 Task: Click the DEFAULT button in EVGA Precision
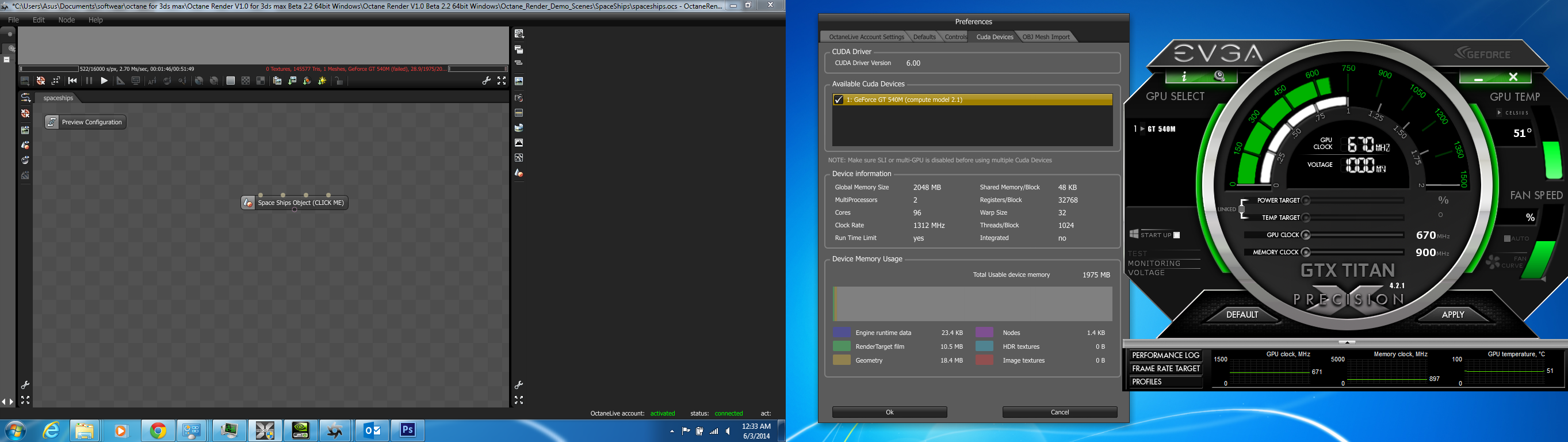tap(1242, 315)
